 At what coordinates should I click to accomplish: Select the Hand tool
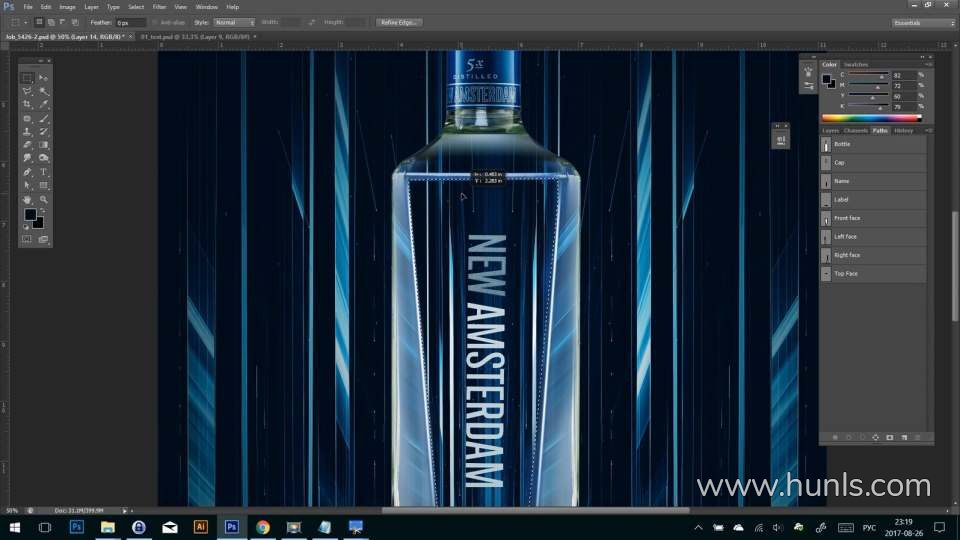click(27, 200)
